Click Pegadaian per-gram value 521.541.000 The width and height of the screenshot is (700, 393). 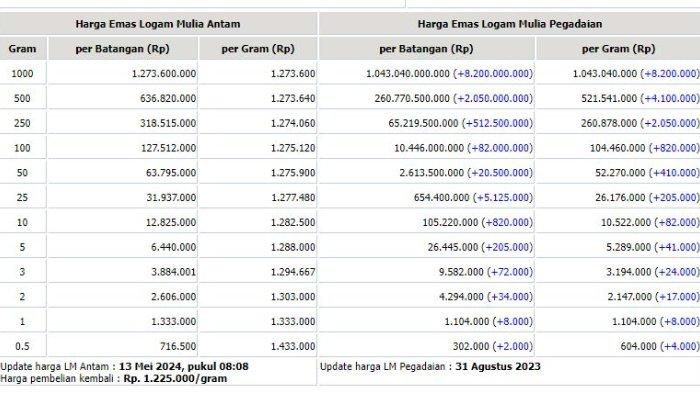(x=609, y=98)
